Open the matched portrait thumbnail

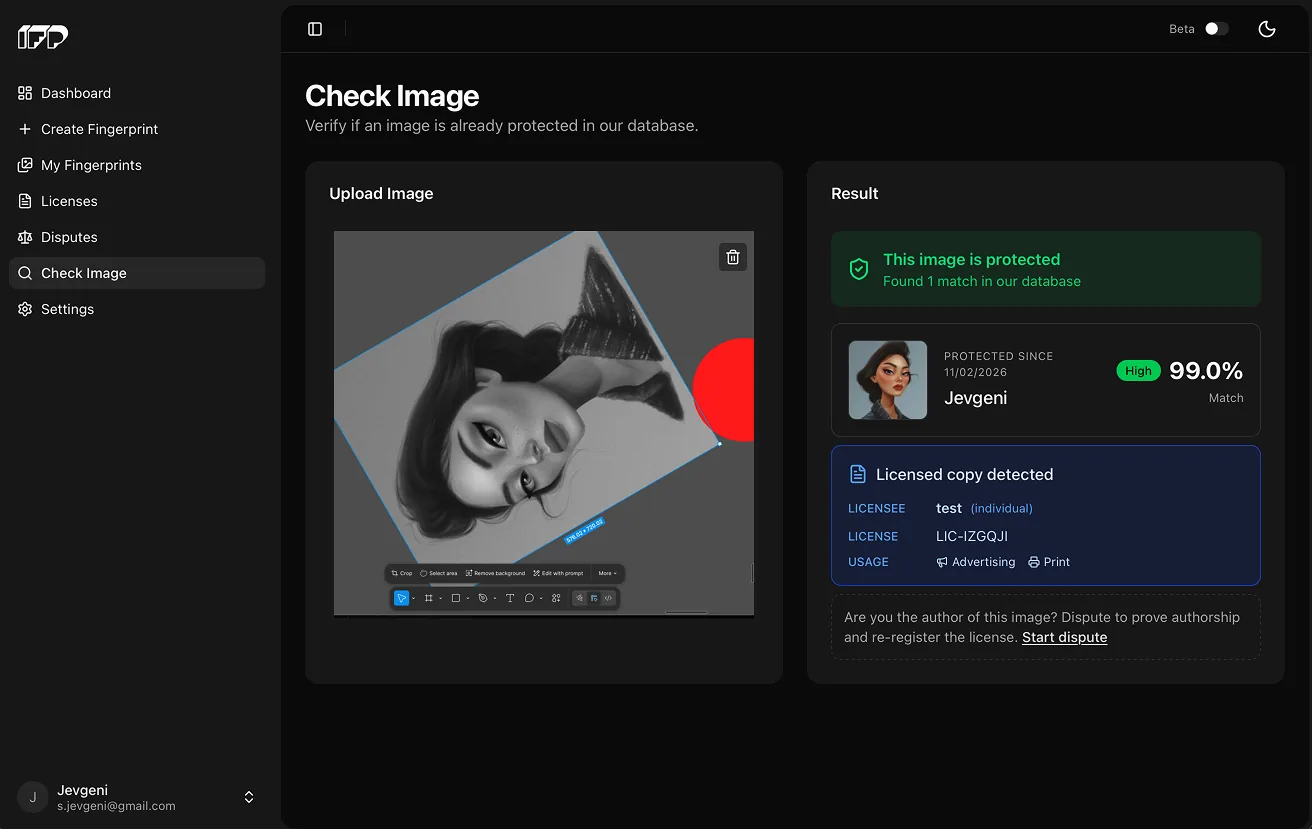point(888,380)
